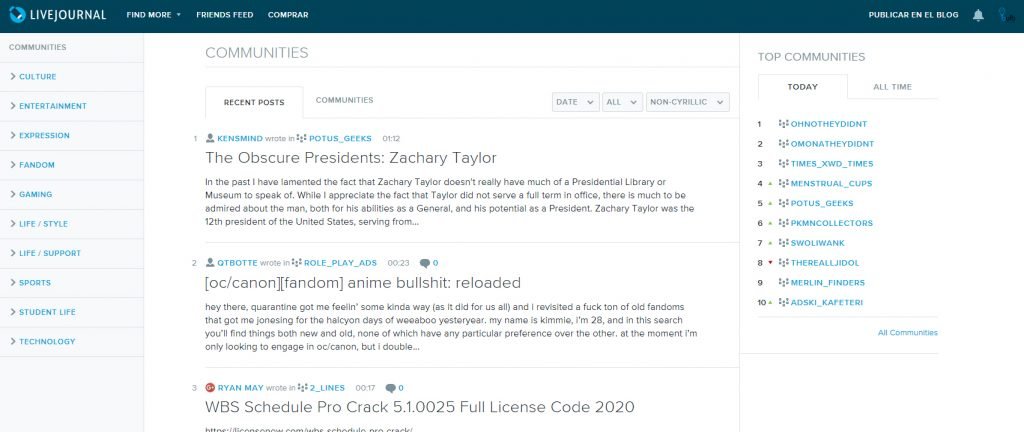Click the comment bubble on 2_lines post
This screenshot has height=432, width=1024.
tap(389, 387)
